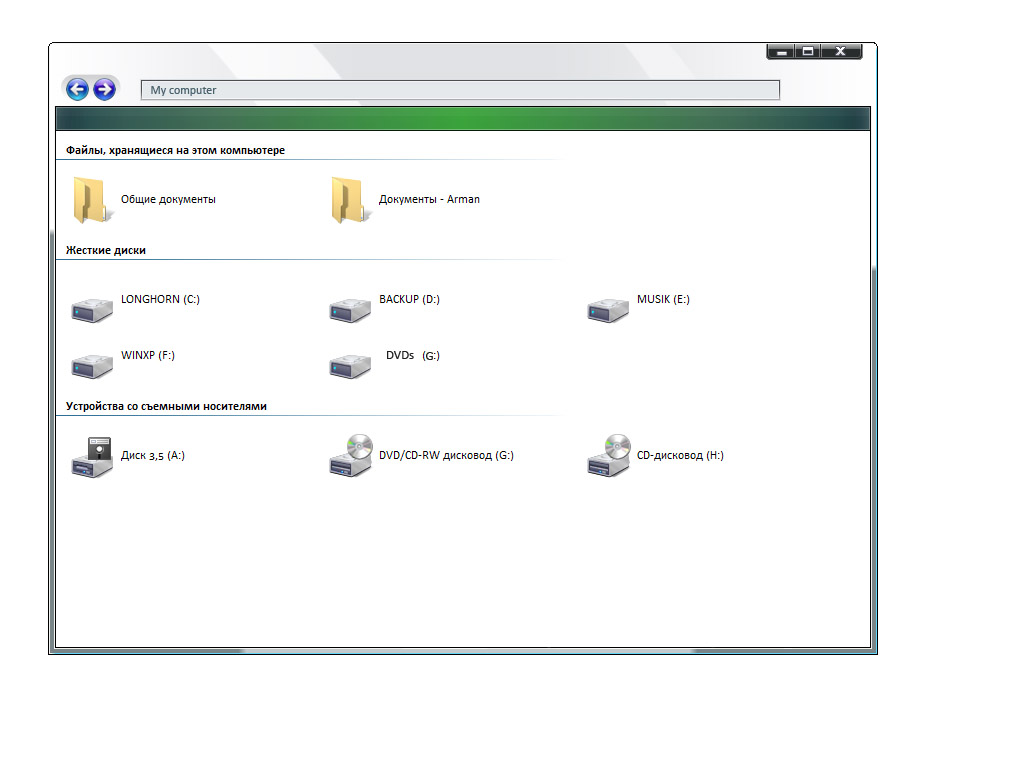
Task: Click the LONGHORN (C:) label
Action: pos(160,299)
